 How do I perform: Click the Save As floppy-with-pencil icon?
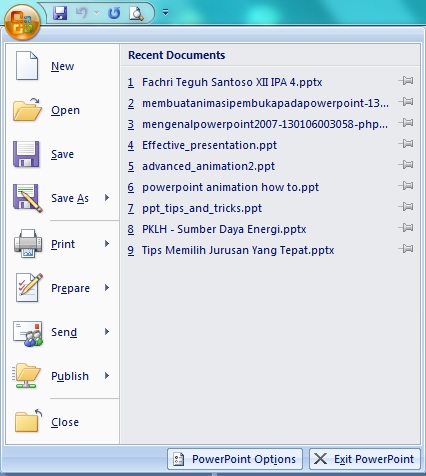click(28, 198)
